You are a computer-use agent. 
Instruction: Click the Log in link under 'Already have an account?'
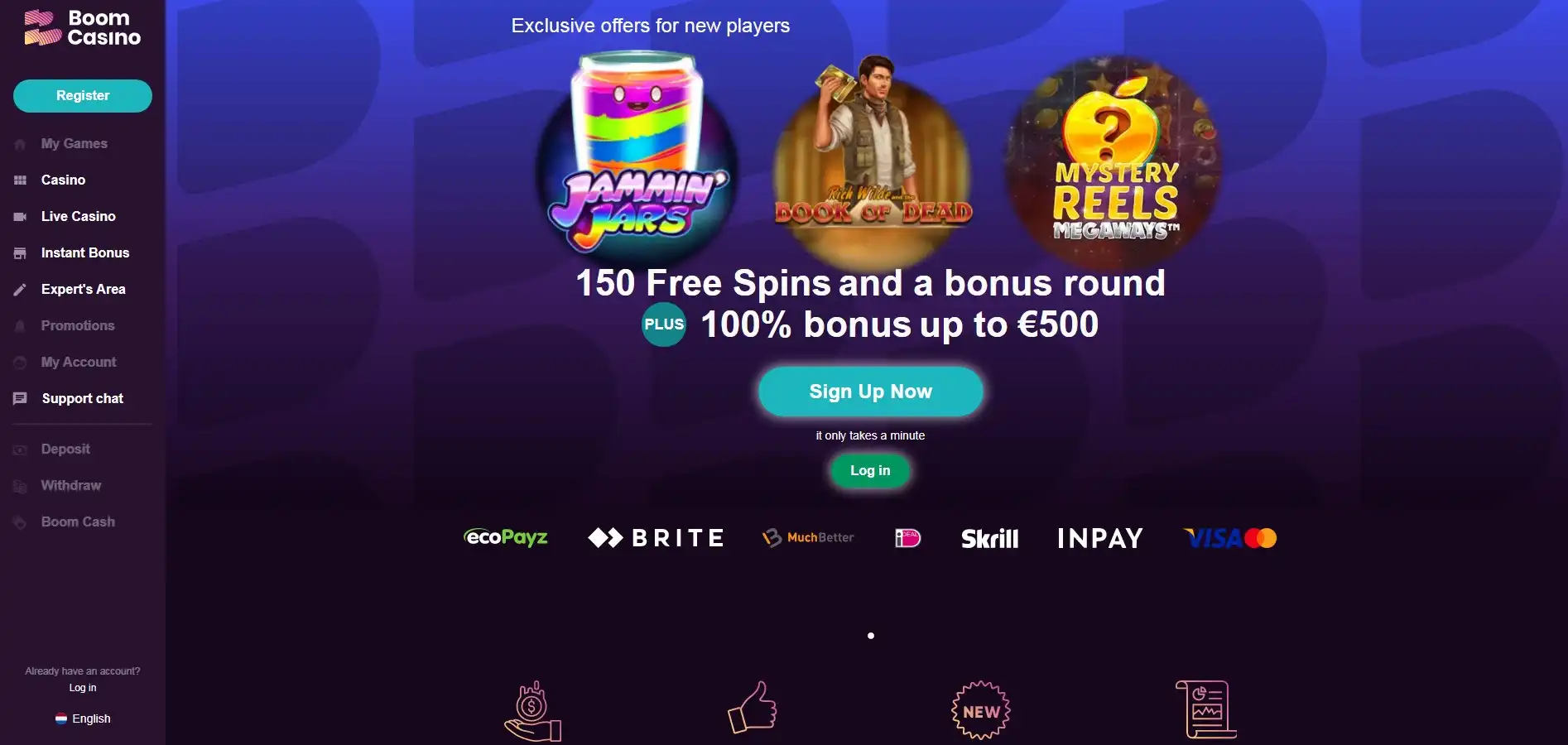(x=83, y=688)
